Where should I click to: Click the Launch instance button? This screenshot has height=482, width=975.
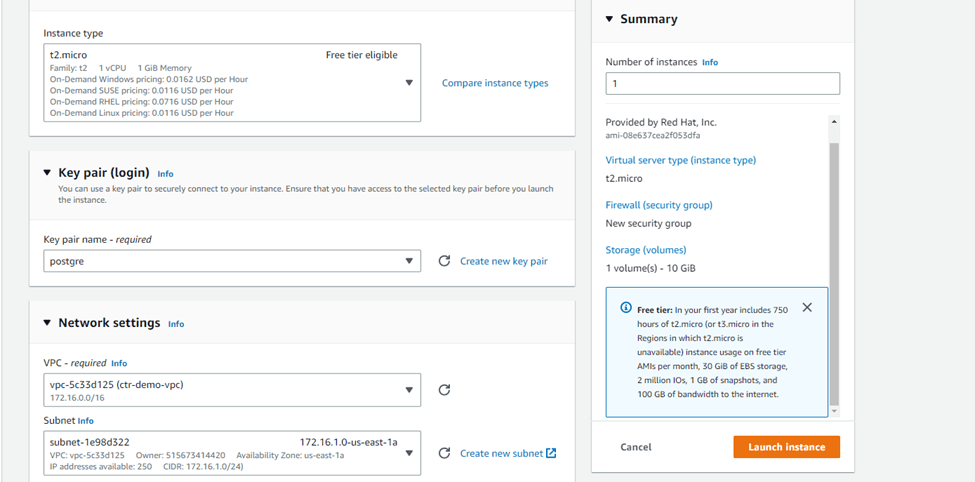click(x=786, y=447)
